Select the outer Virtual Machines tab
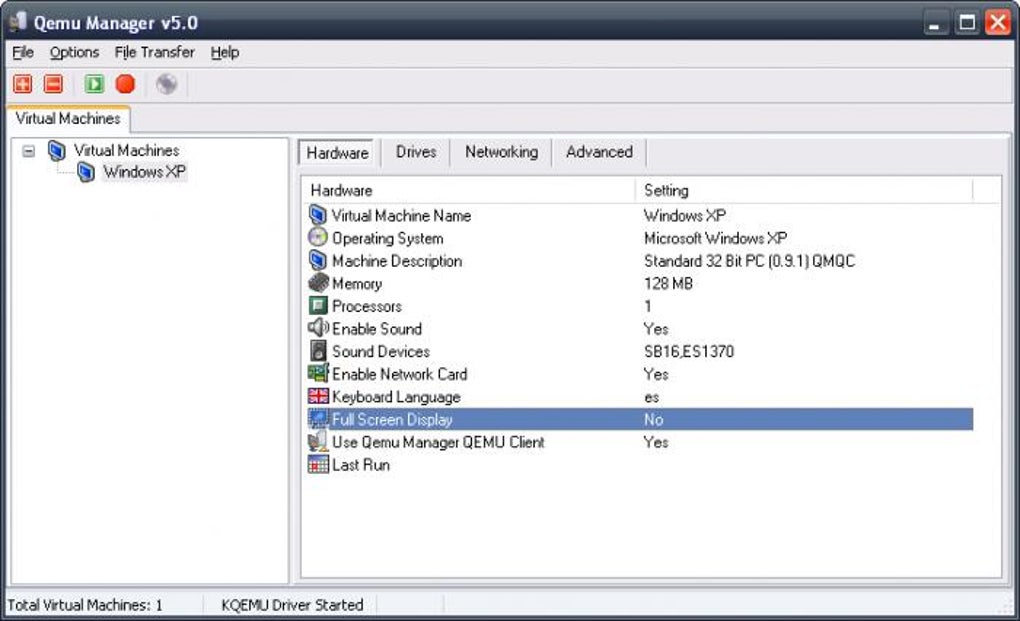1020x621 pixels. pos(68,119)
